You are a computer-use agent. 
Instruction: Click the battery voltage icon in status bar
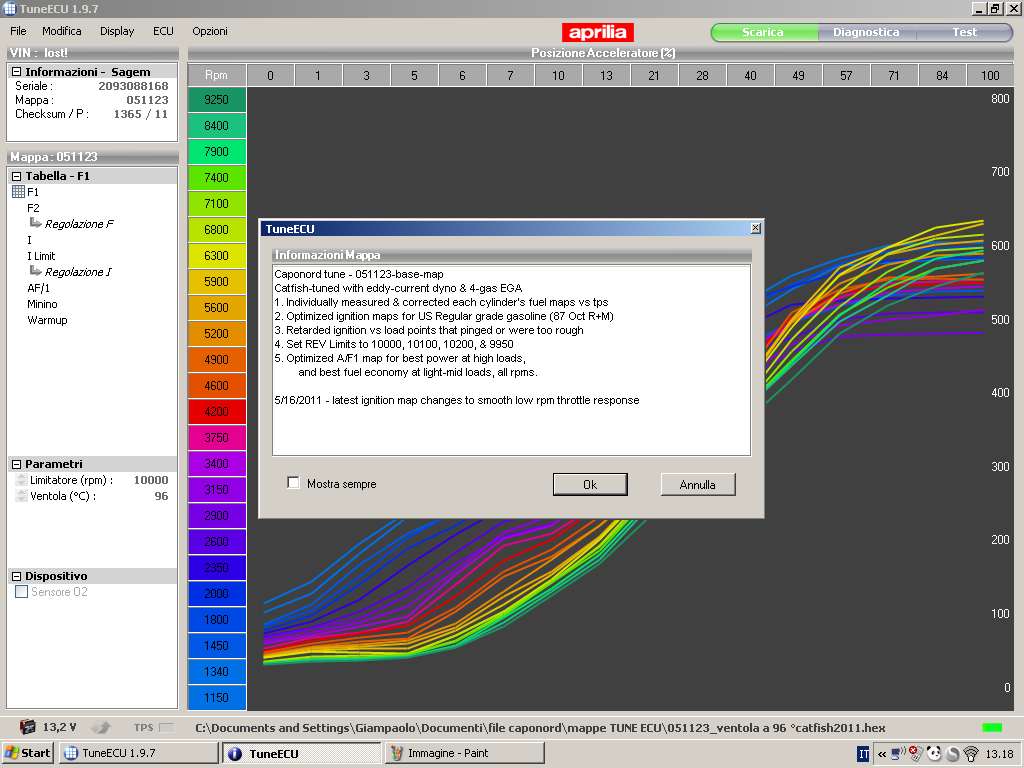coord(27,727)
